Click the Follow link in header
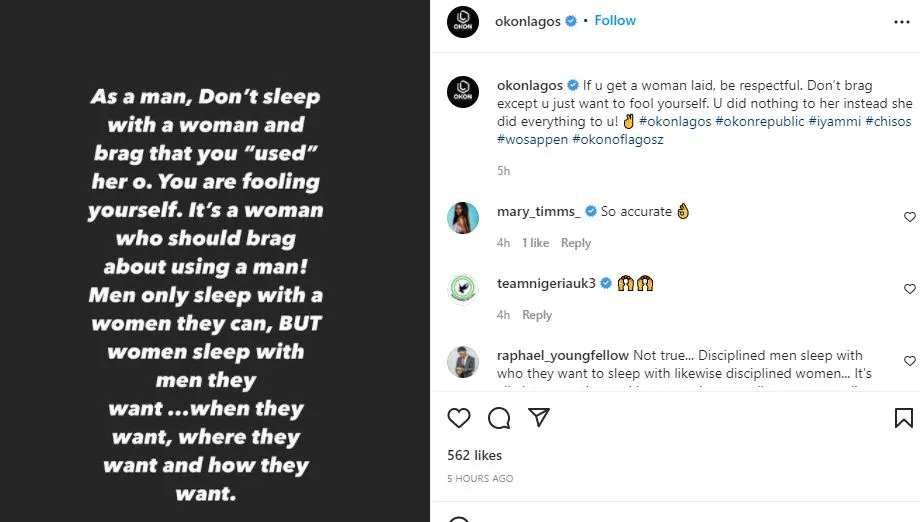Screen dimensions: 920x522 pyautogui.click(x=615, y=21)
